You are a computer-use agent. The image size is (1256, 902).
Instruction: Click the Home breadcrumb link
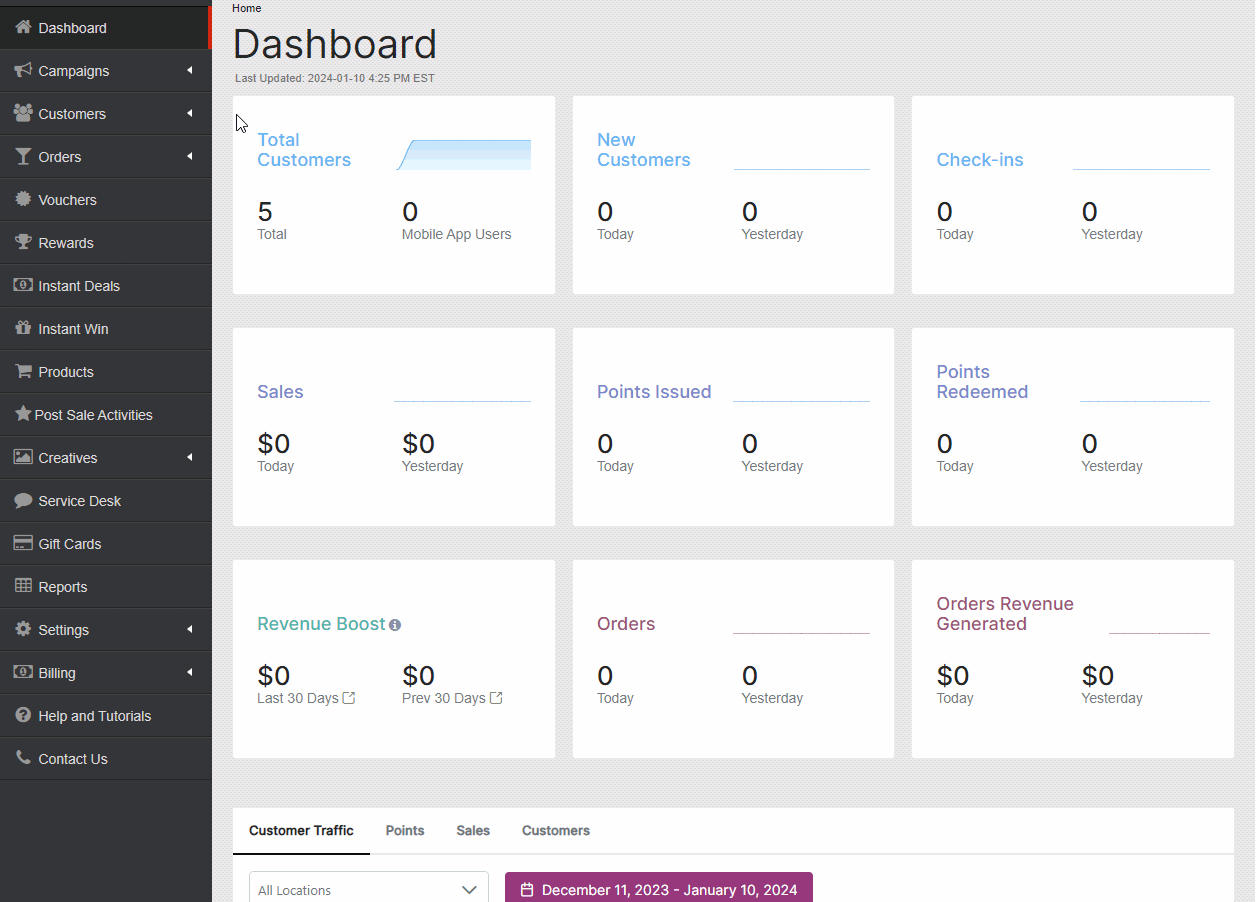tap(246, 8)
